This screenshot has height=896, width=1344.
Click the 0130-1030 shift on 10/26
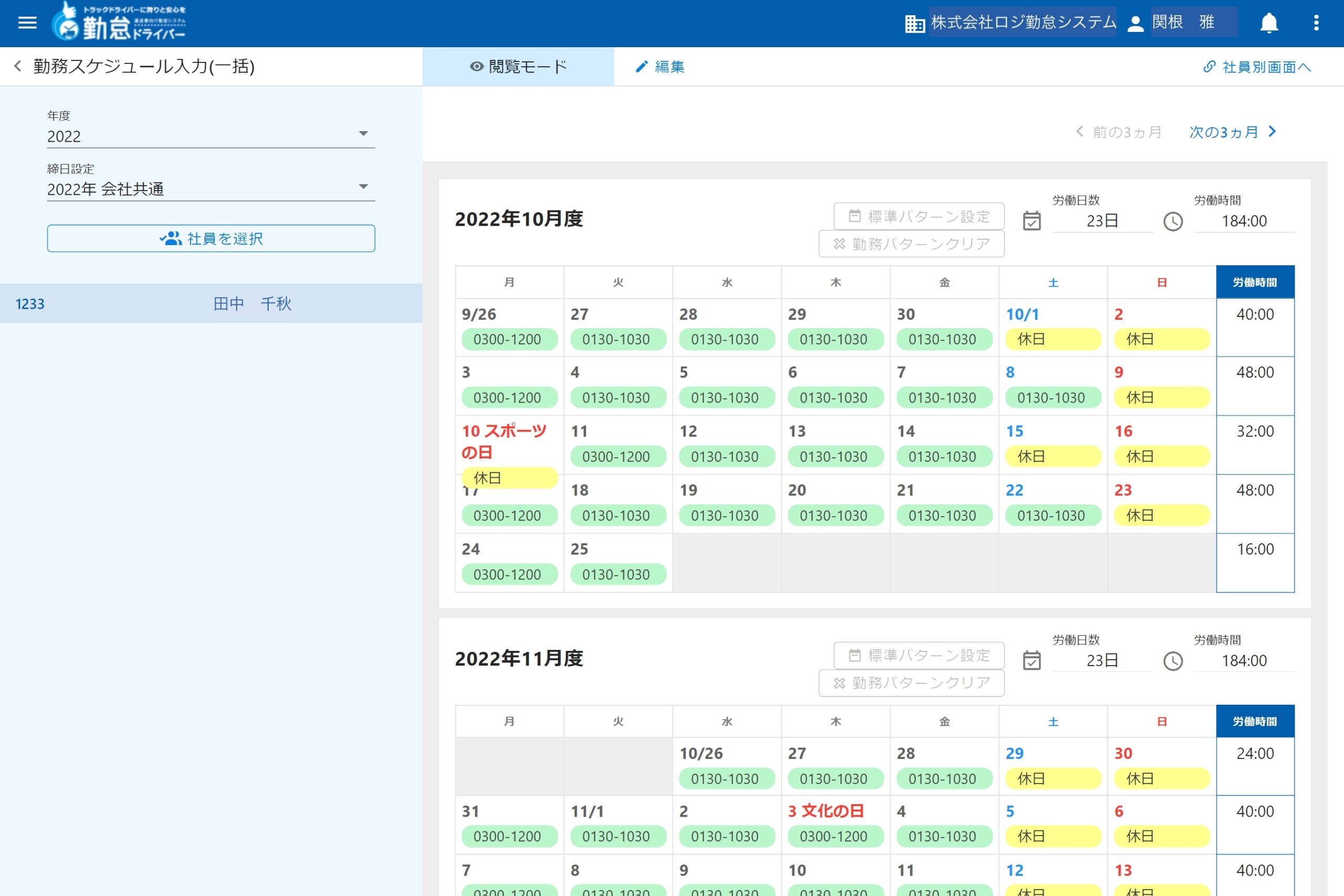coord(727,778)
